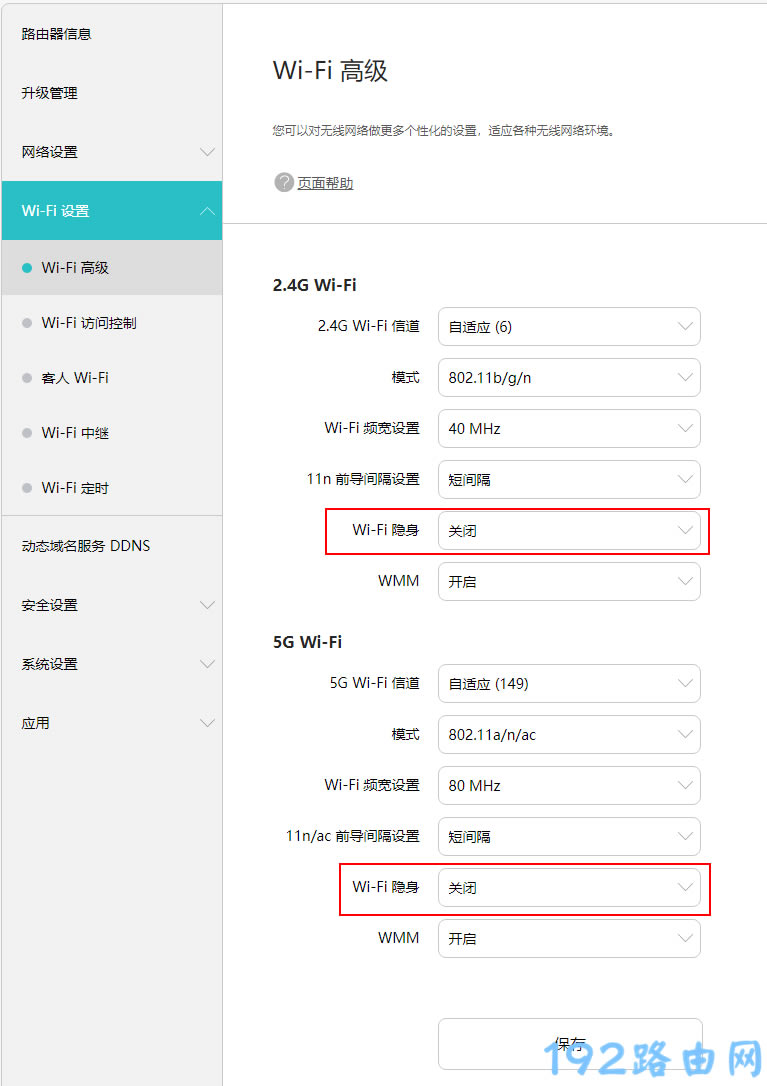Click the 保存 button
767x1086 pixels.
pyautogui.click(x=568, y=1043)
